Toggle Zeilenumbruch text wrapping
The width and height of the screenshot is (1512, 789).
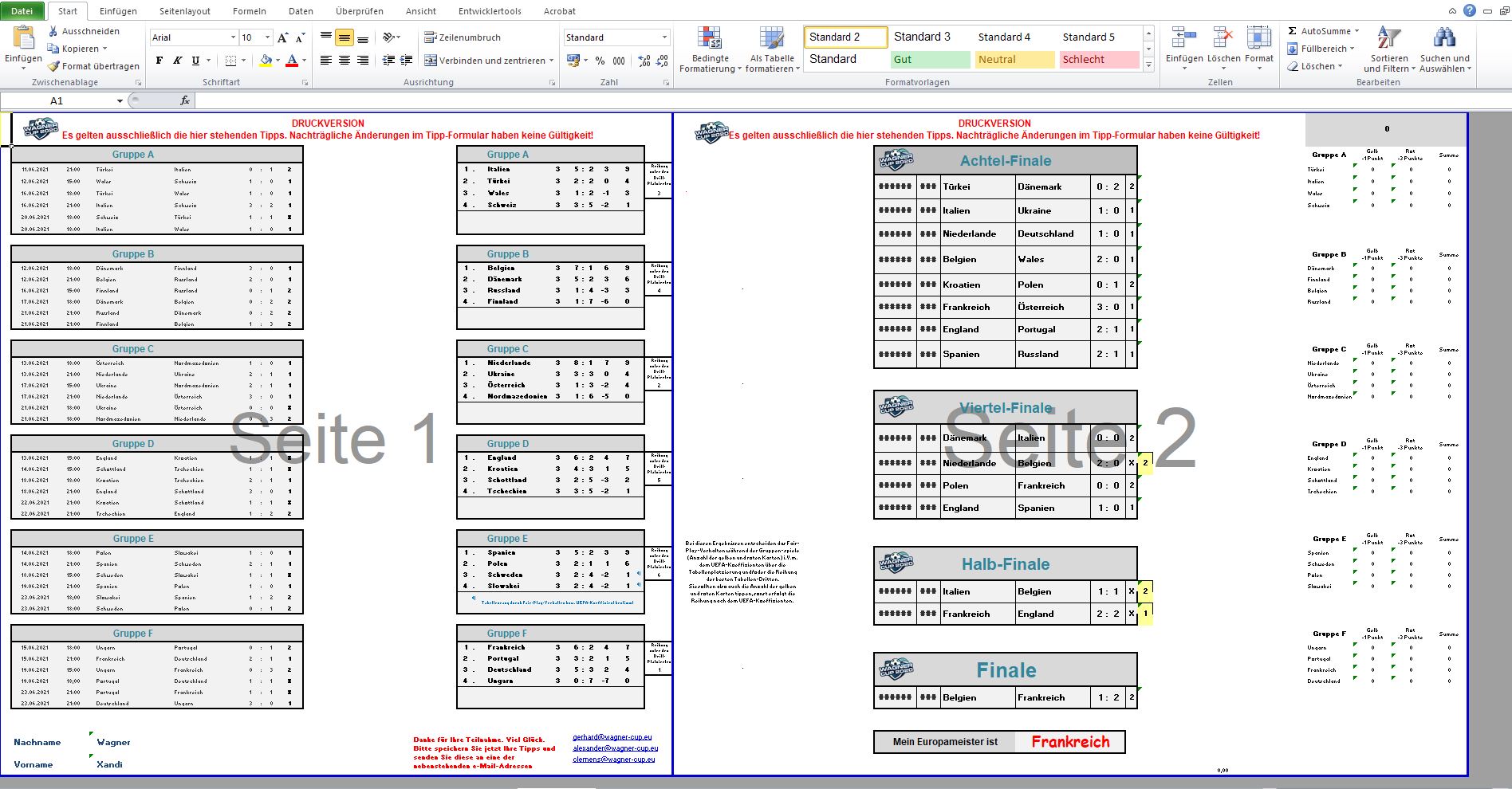pyautogui.click(x=463, y=37)
